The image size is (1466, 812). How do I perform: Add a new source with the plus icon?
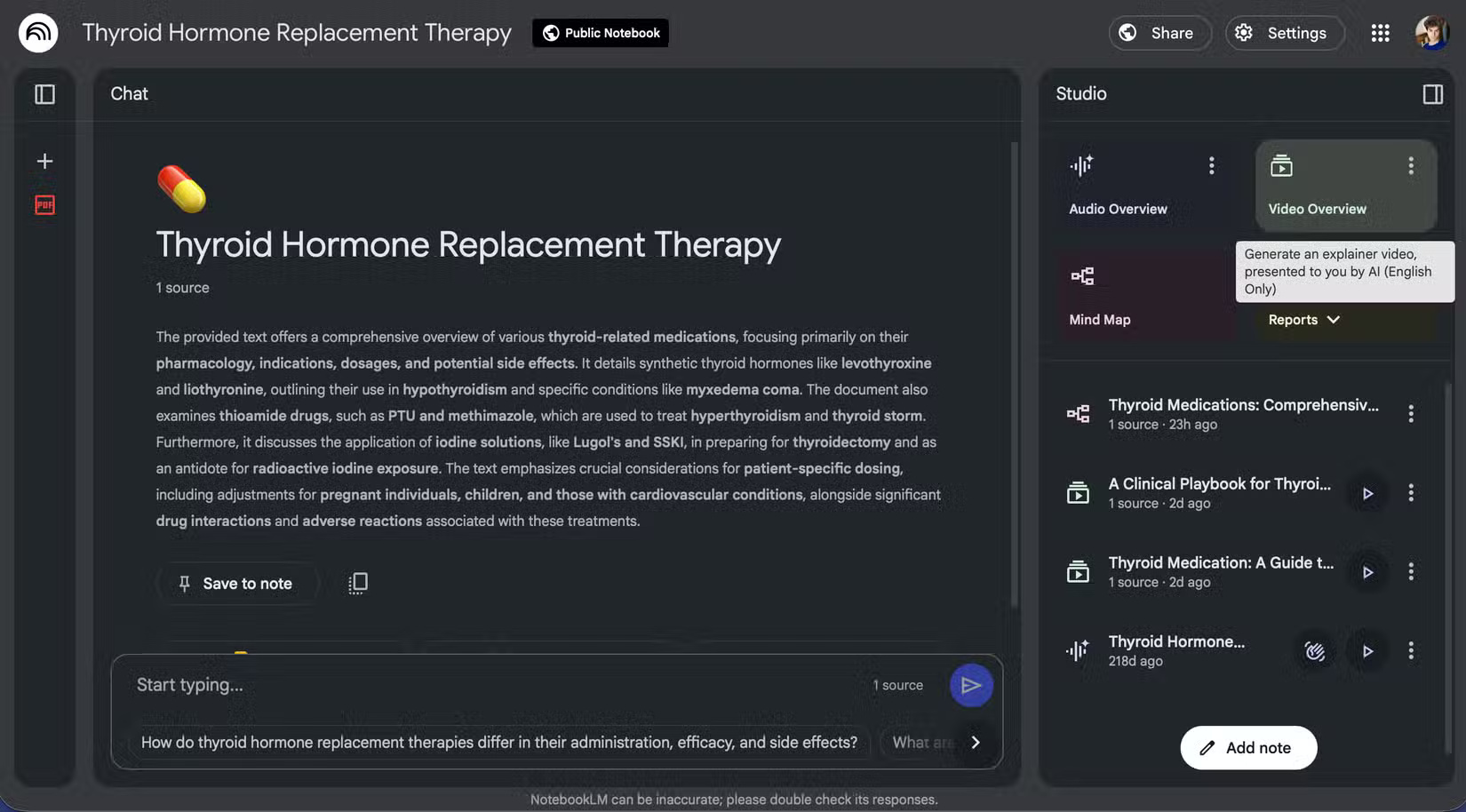pyautogui.click(x=44, y=161)
